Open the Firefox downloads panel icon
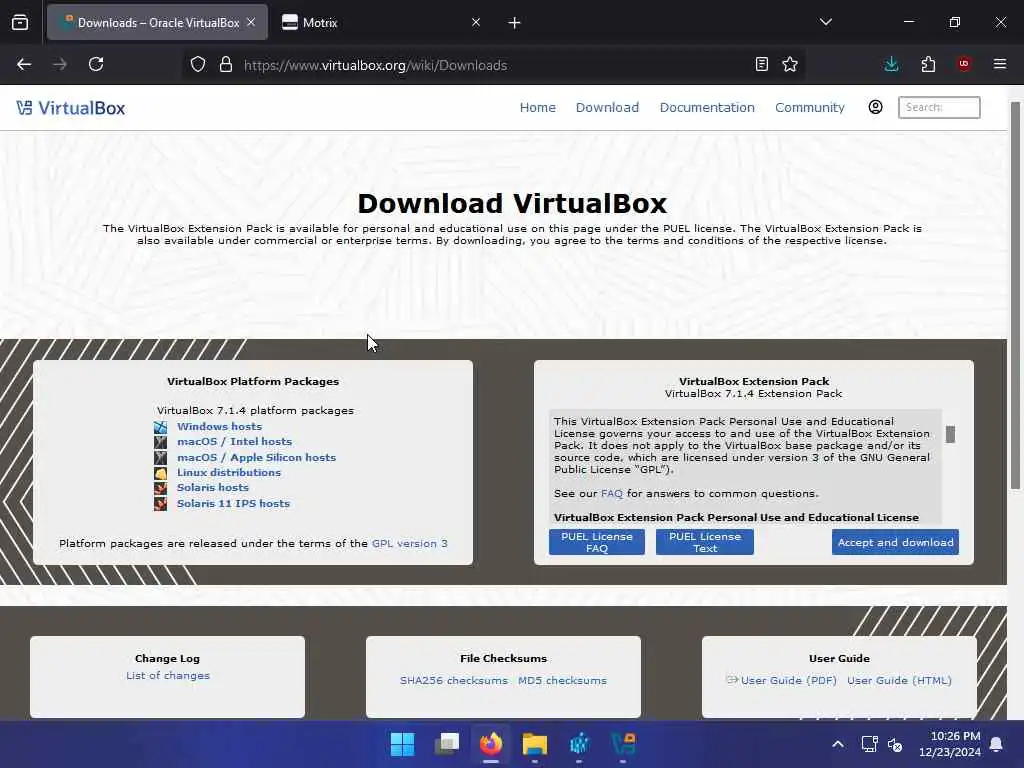 891,64
